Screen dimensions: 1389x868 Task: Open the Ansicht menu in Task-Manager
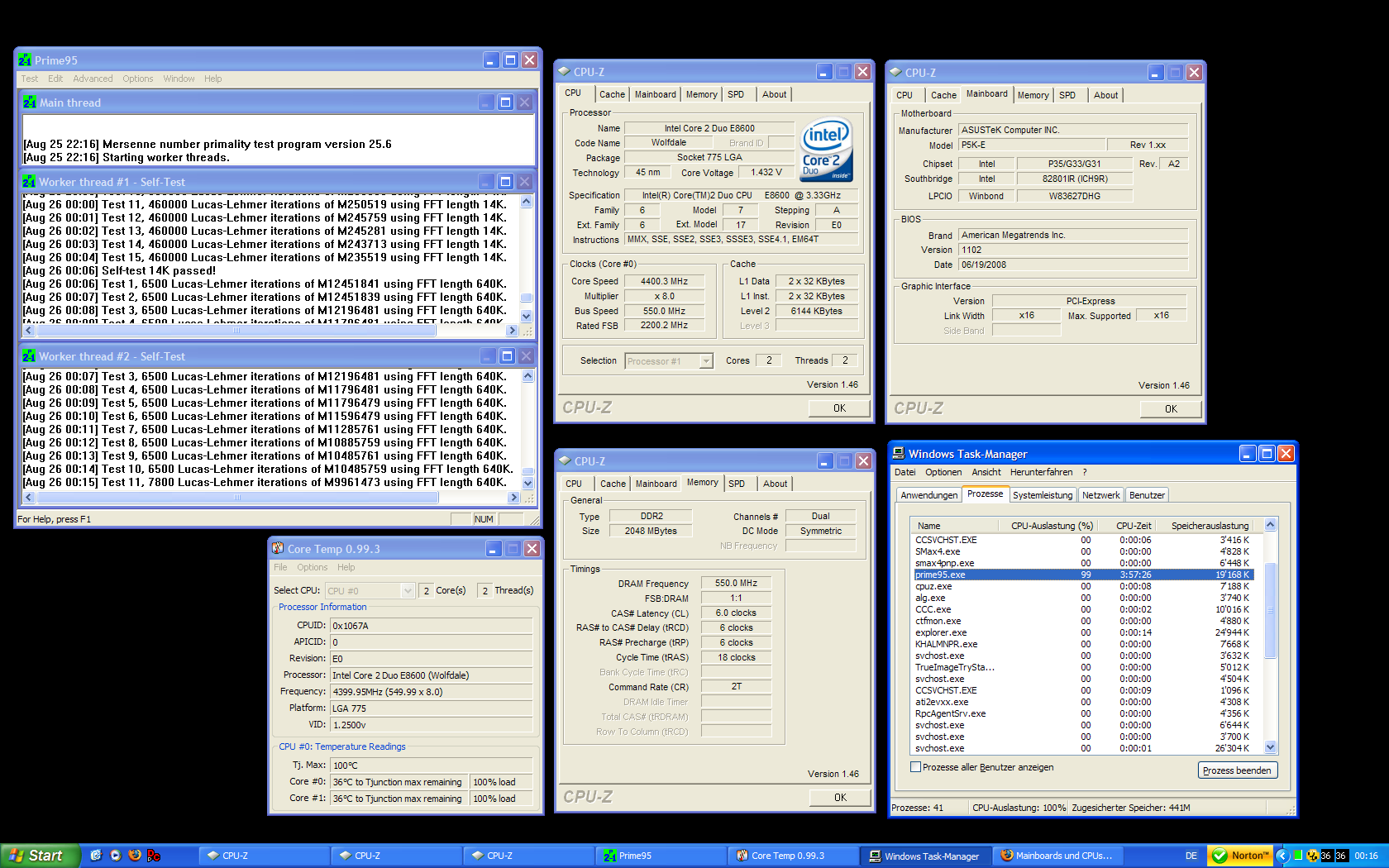986,472
